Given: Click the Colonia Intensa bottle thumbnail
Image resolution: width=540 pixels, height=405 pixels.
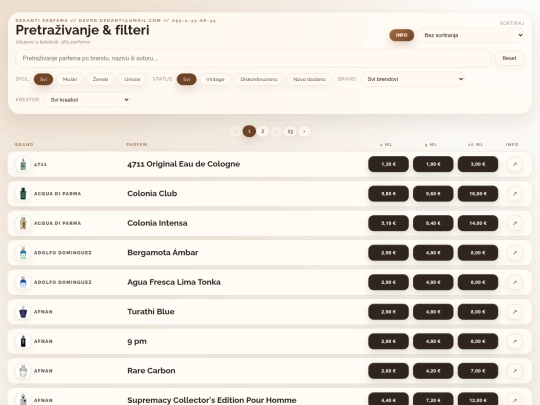Looking at the screenshot, I should [23, 223].
